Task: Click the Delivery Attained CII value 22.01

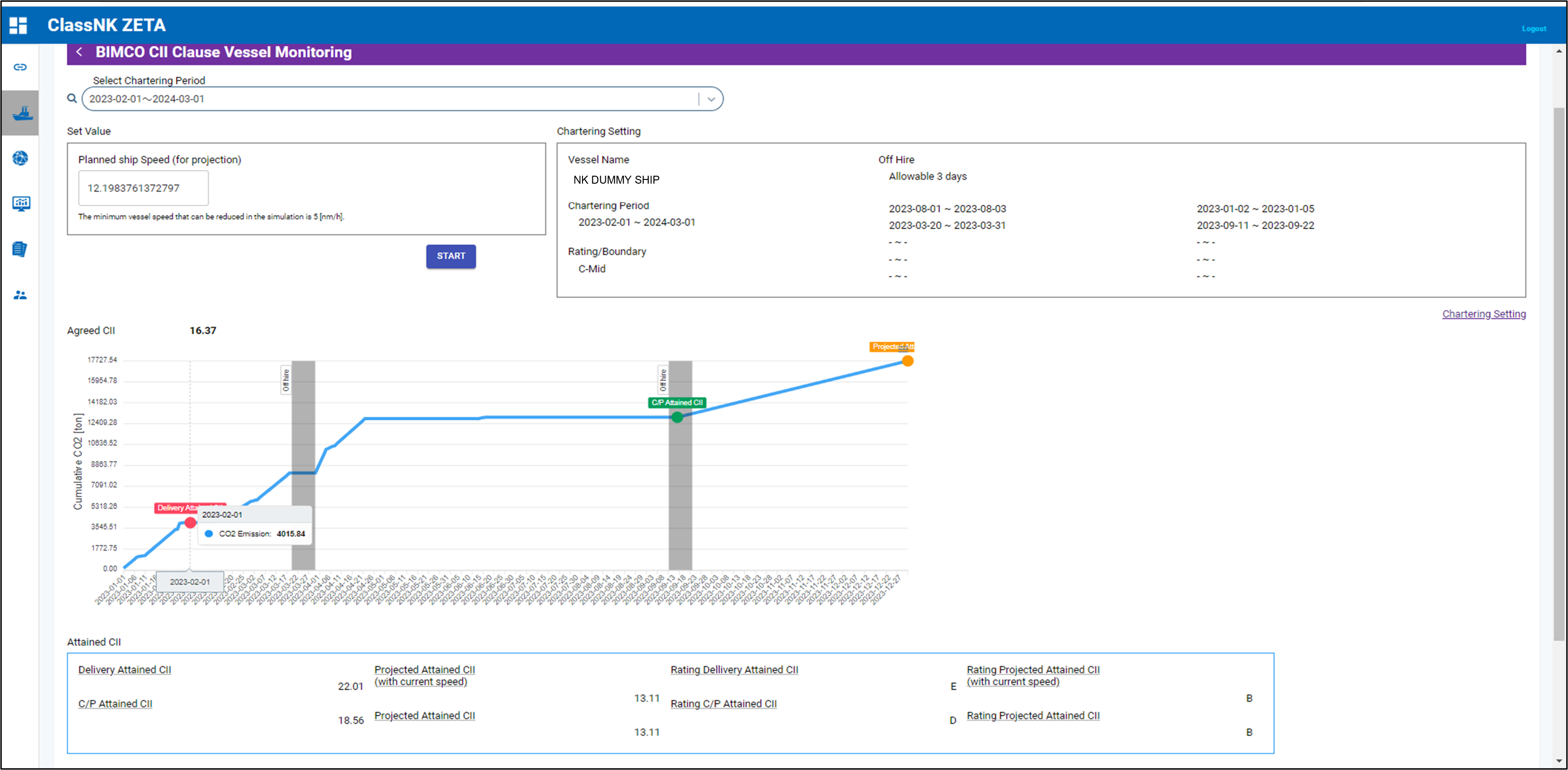Action: click(351, 687)
